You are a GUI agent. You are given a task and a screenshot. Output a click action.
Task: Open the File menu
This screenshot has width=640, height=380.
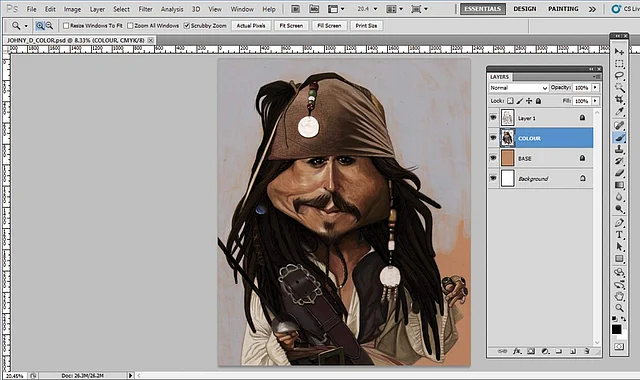point(31,9)
